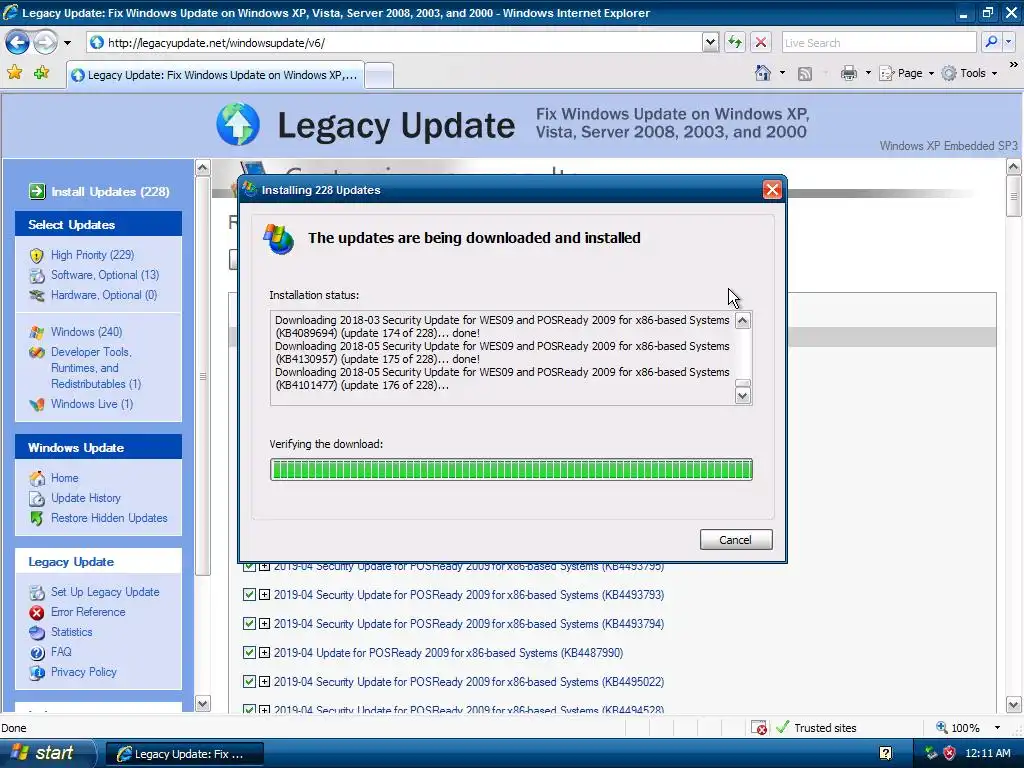Viewport: 1024px width, 768px height.
Task: Focus the Live Search input box
Action: click(878, 43)
